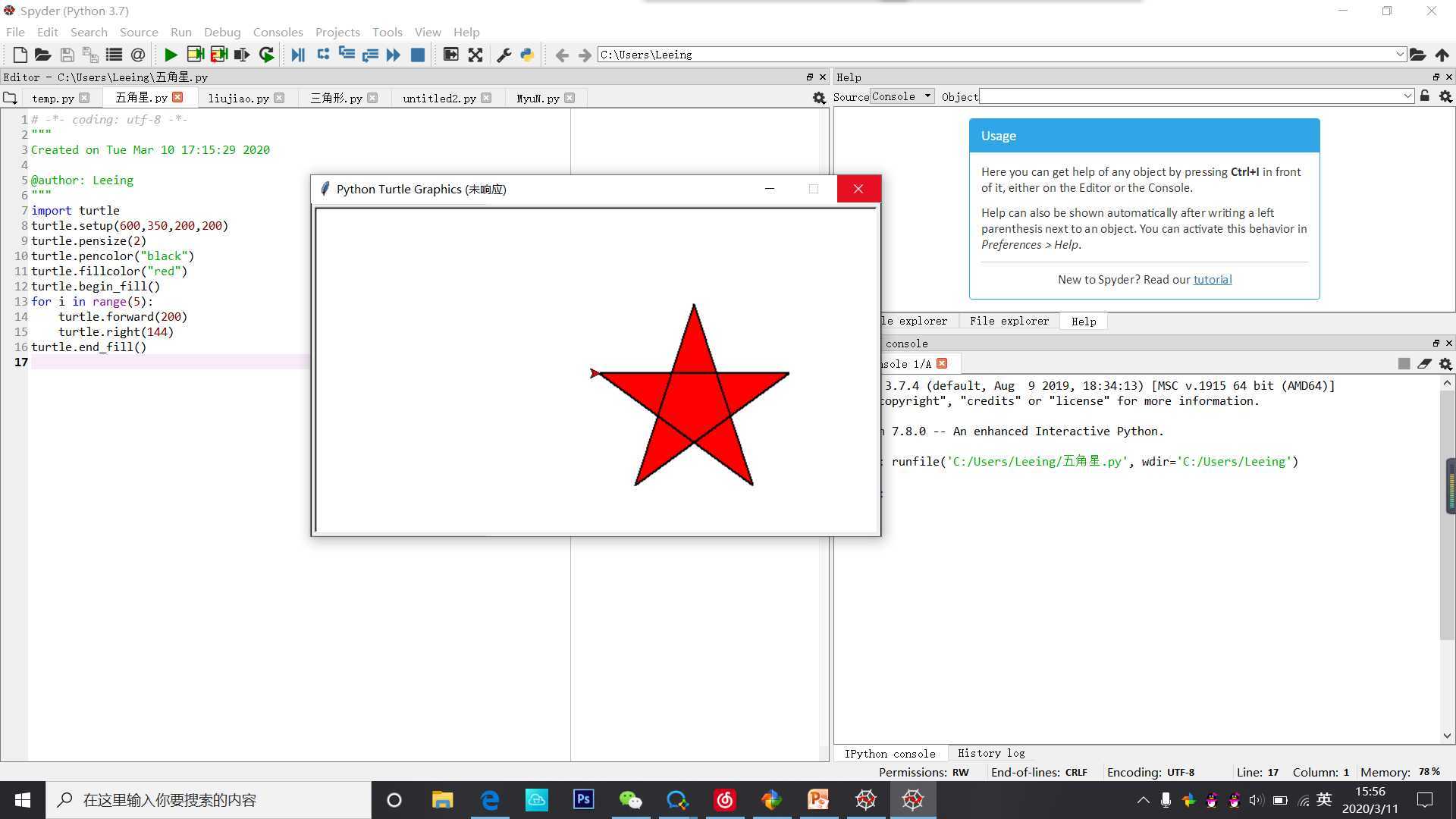
Task: Open the Windows Start menu
Action: 23,800
